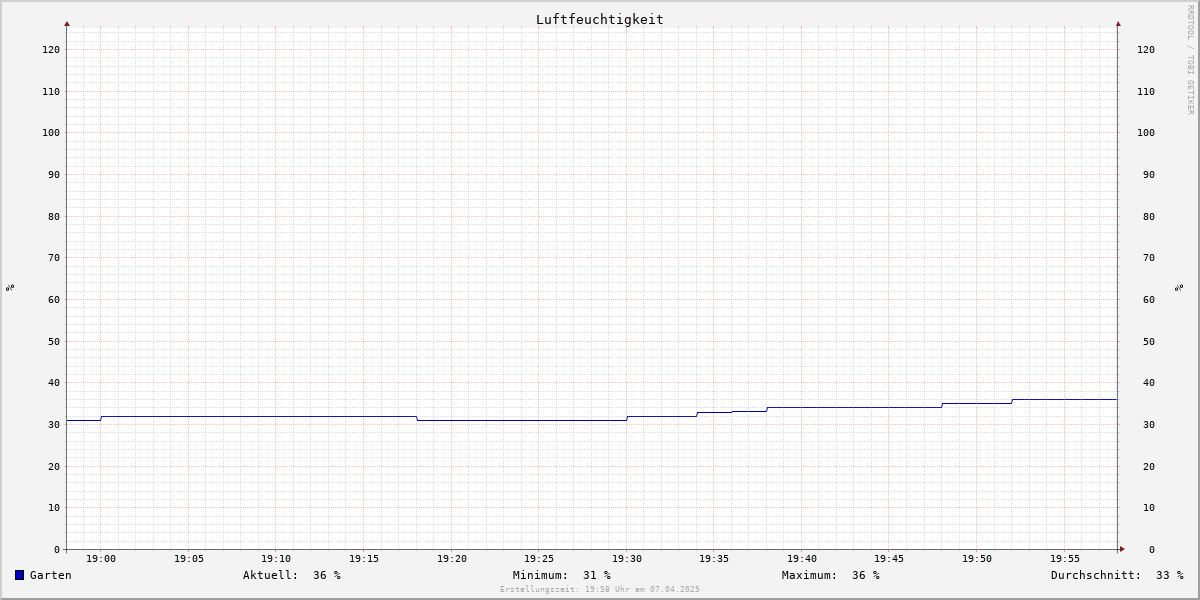1200x600 pixels.
Task: Click the 19:20 time axis label
Action: [452, 559]
